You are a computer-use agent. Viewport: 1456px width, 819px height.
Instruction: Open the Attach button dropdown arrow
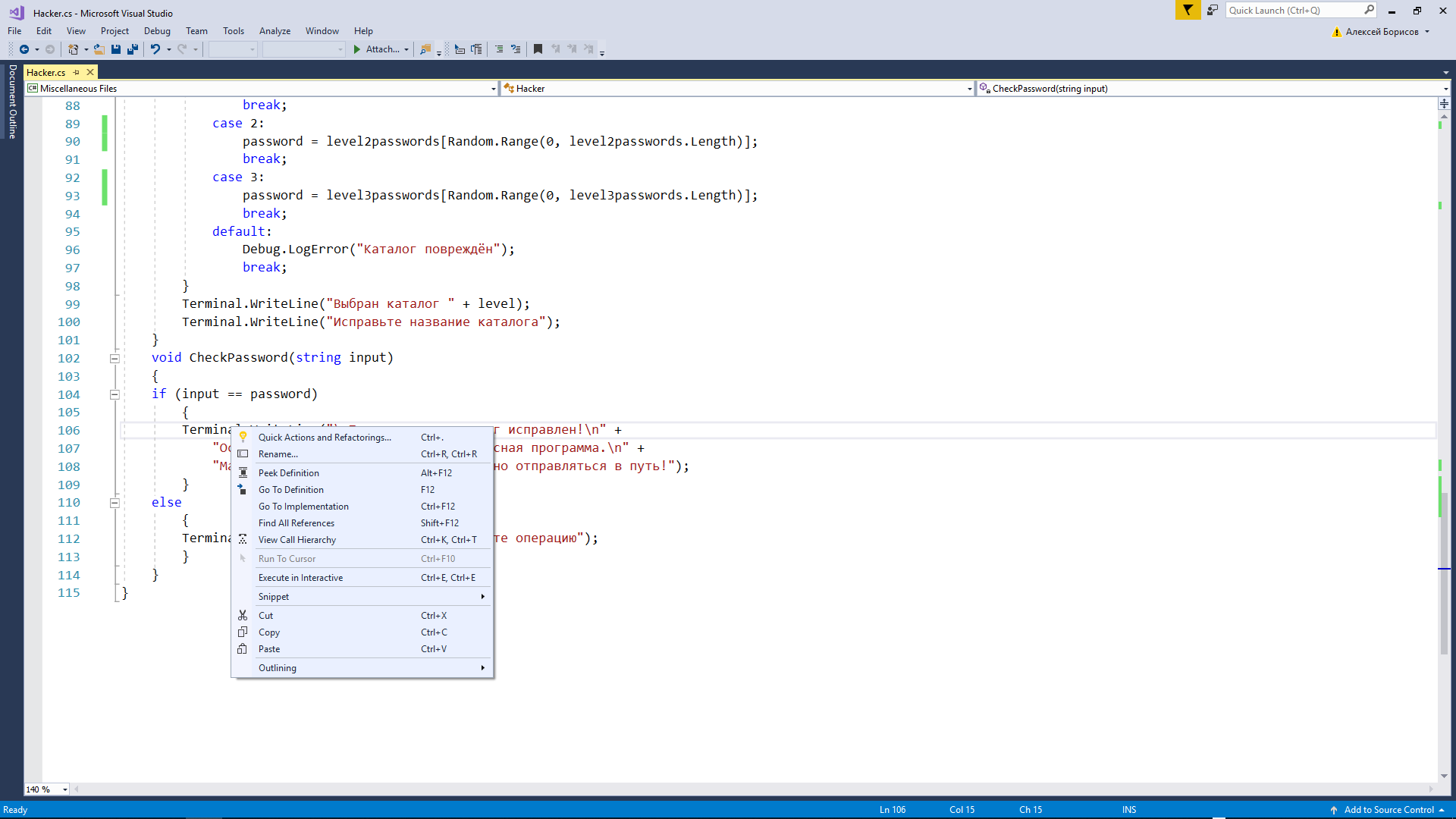pos(406,49)
